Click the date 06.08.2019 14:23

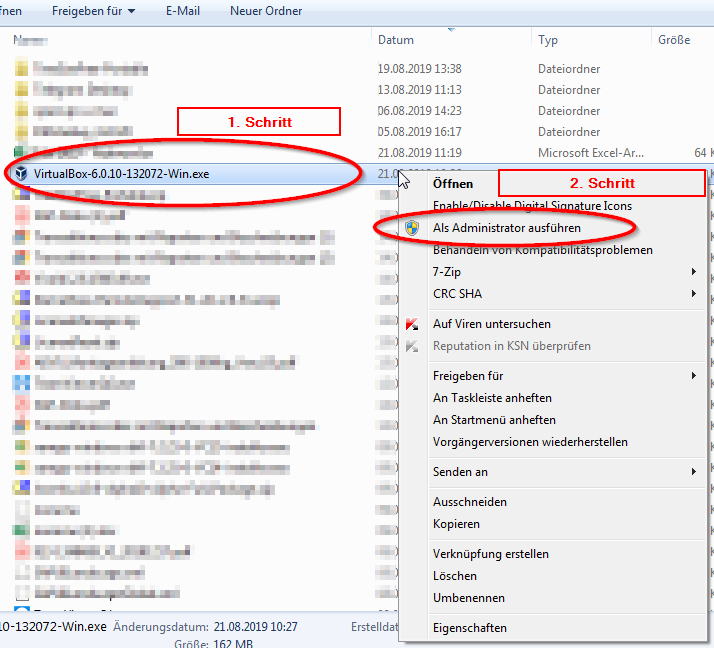click(x=419, y=111)
